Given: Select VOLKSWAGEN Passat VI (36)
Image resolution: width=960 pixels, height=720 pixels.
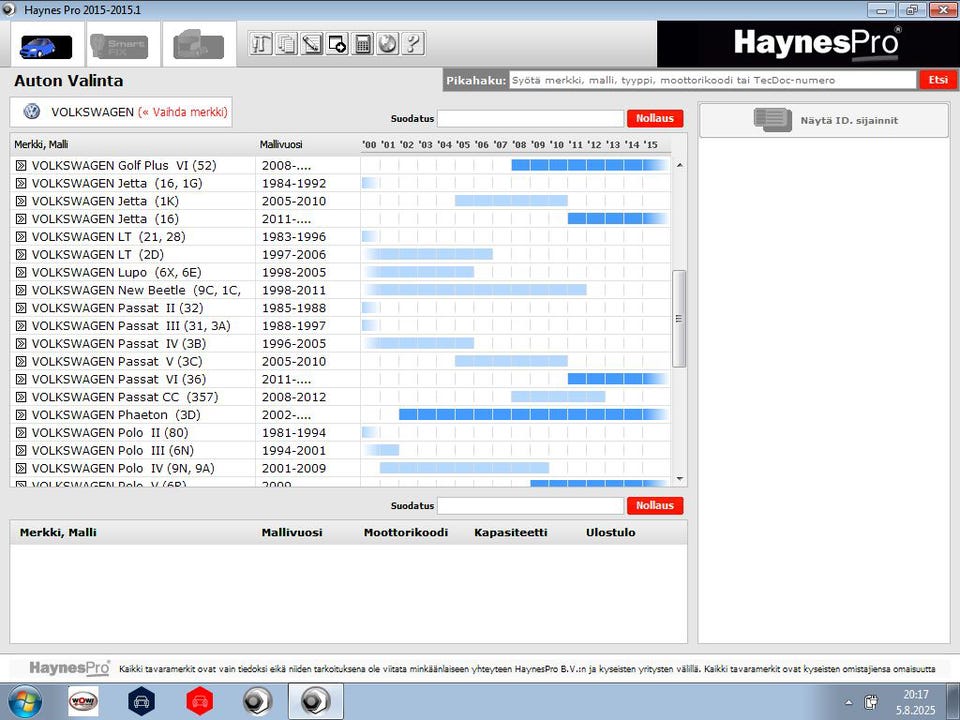Looking at the screenshot, I should (x=119, y=378).
